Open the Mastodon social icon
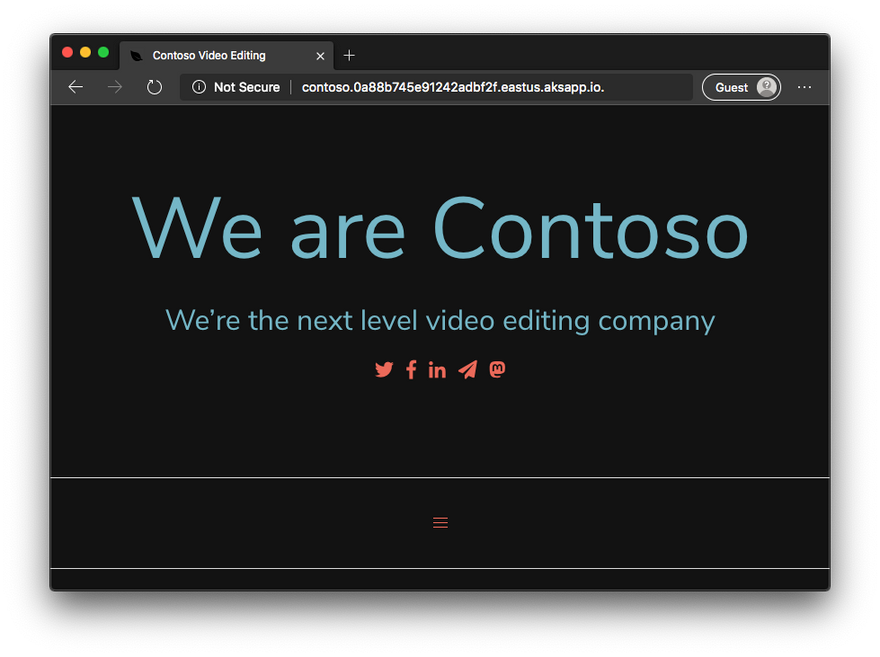Screen dimensions: 880x657 [497, 370]
